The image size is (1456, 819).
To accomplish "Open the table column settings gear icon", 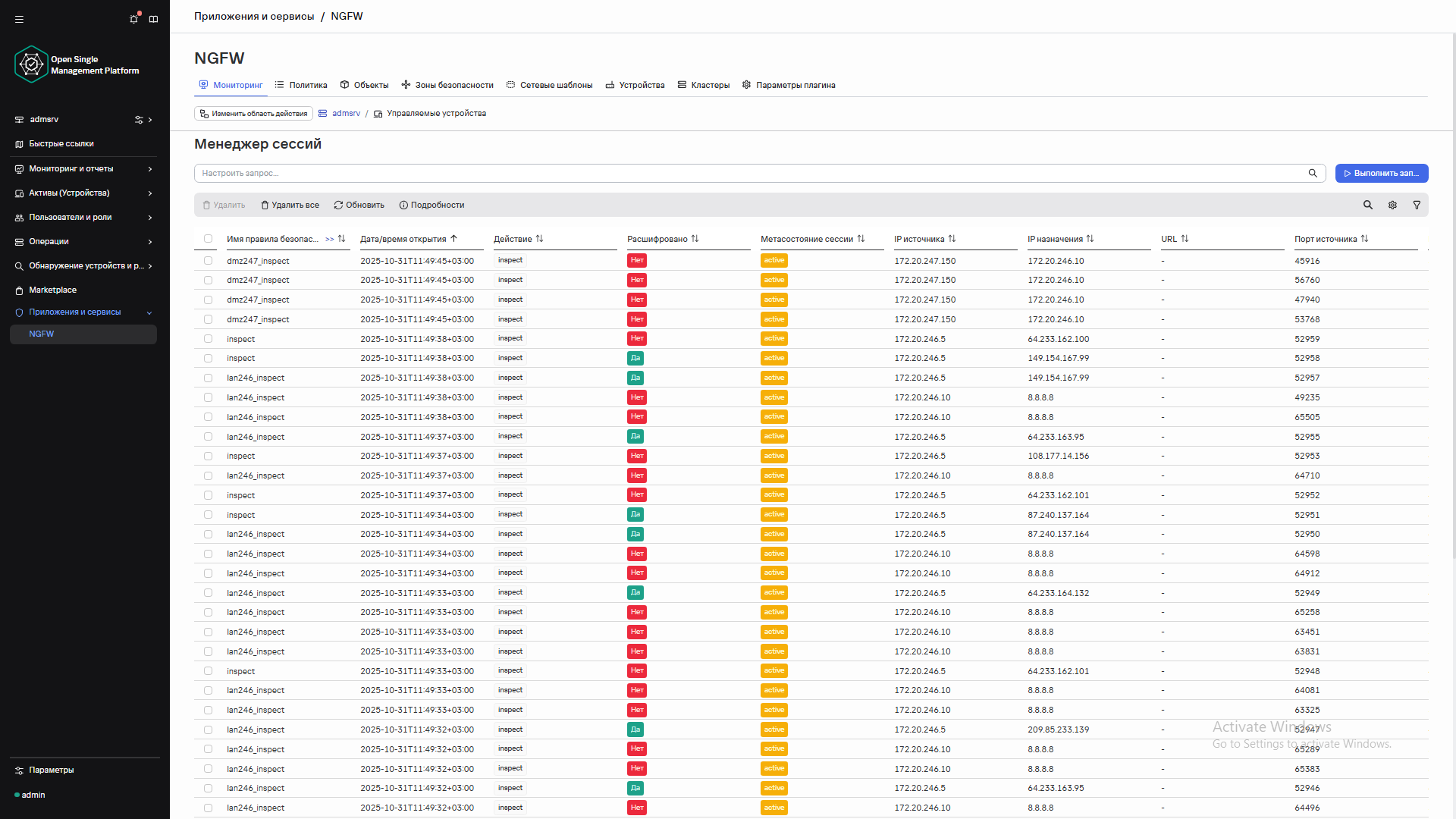I will [x=1392, y=205].
